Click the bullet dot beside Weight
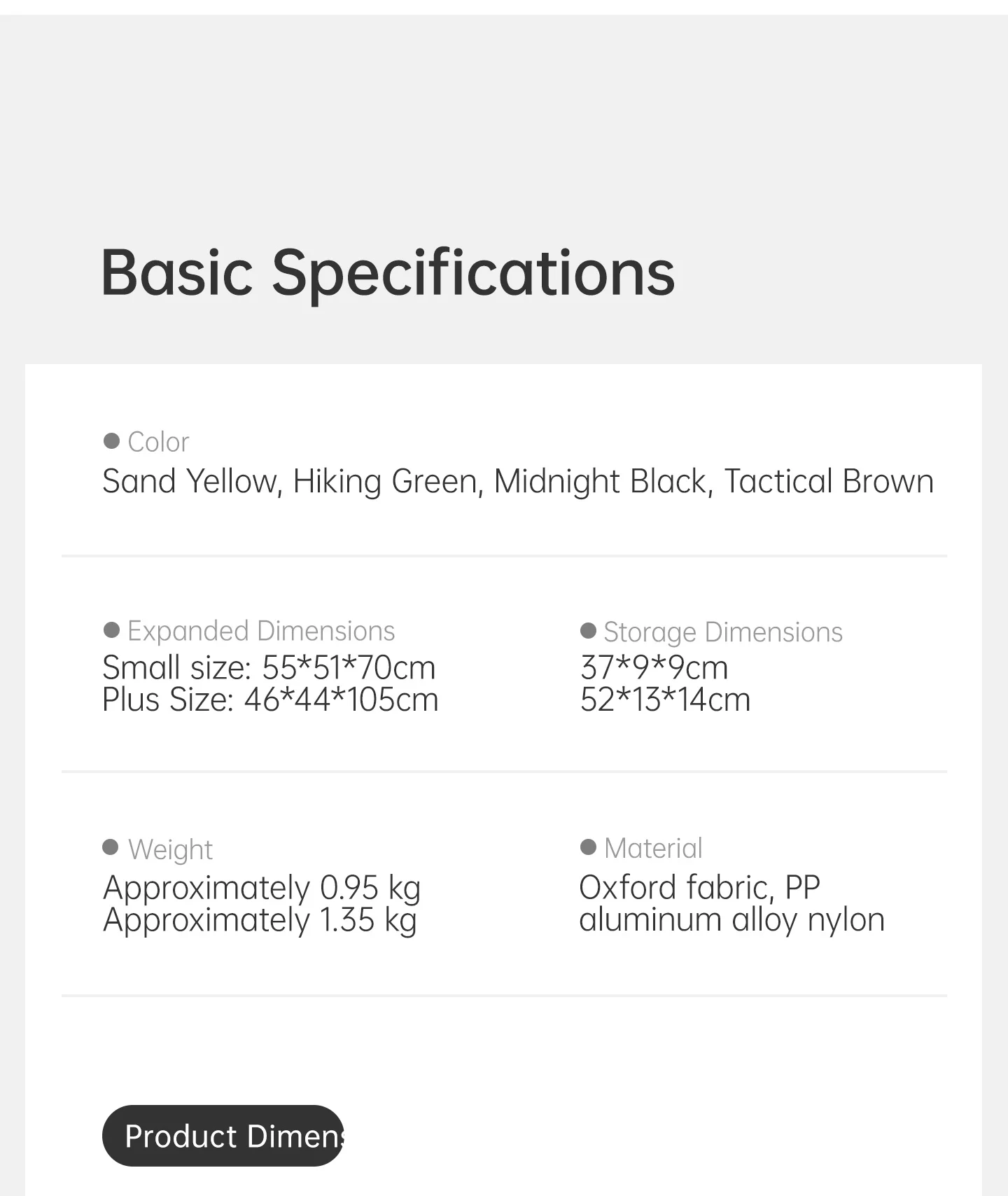 (x=111, y=847)
